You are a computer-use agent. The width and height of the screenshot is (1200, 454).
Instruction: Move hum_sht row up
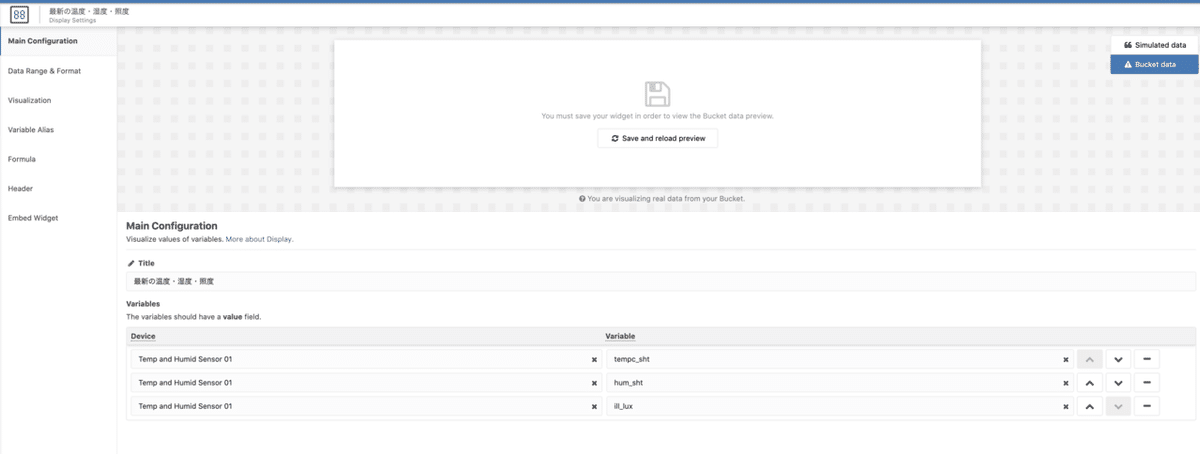pos(1089,382)
